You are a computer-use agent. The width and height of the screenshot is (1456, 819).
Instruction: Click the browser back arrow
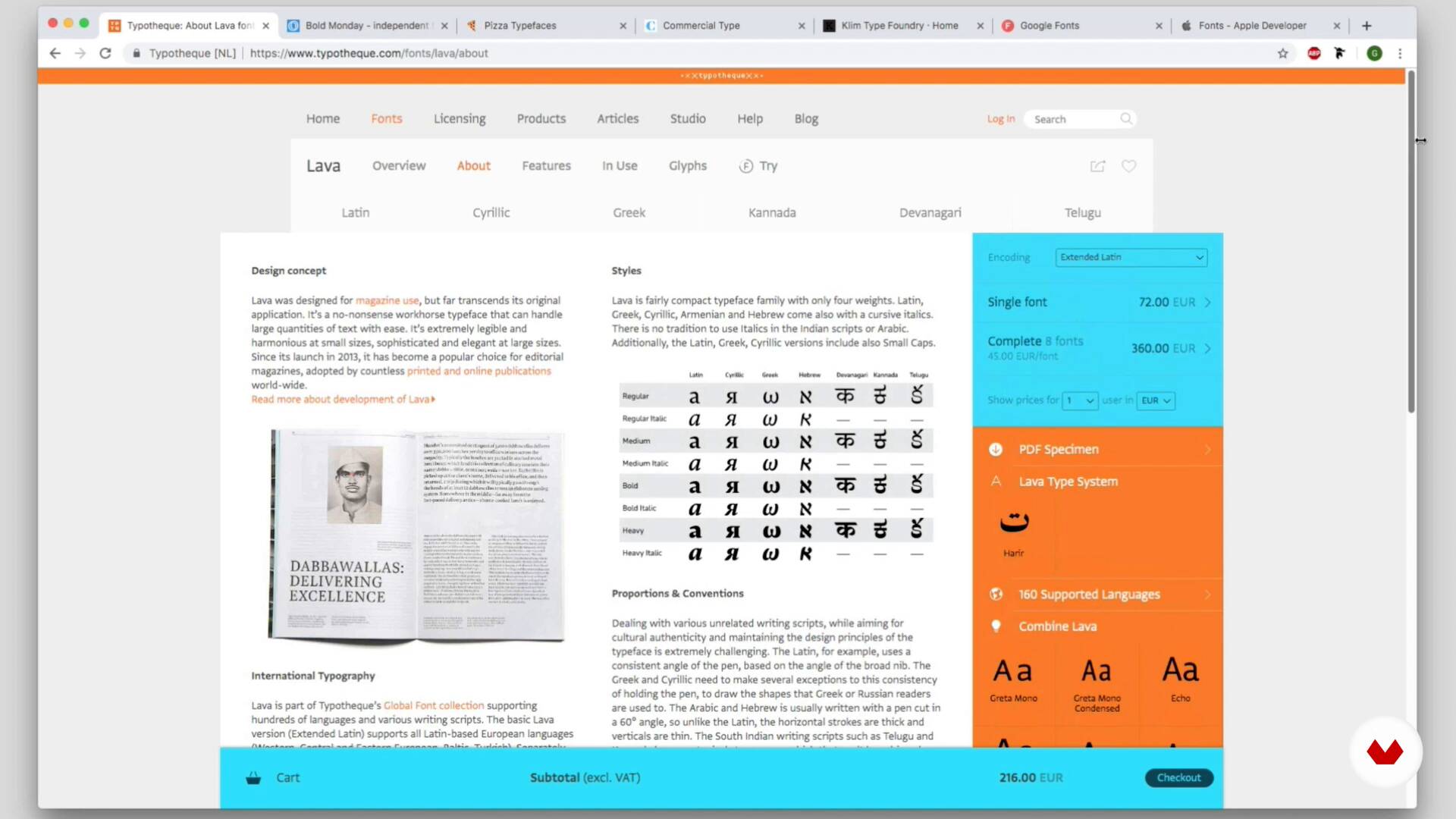click(x=55, y=53)
